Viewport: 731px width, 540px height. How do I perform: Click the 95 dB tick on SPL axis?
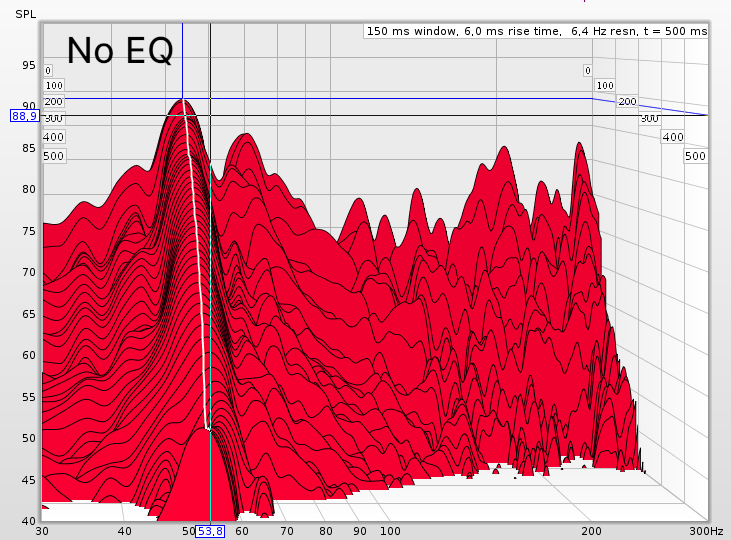(29, 65)
